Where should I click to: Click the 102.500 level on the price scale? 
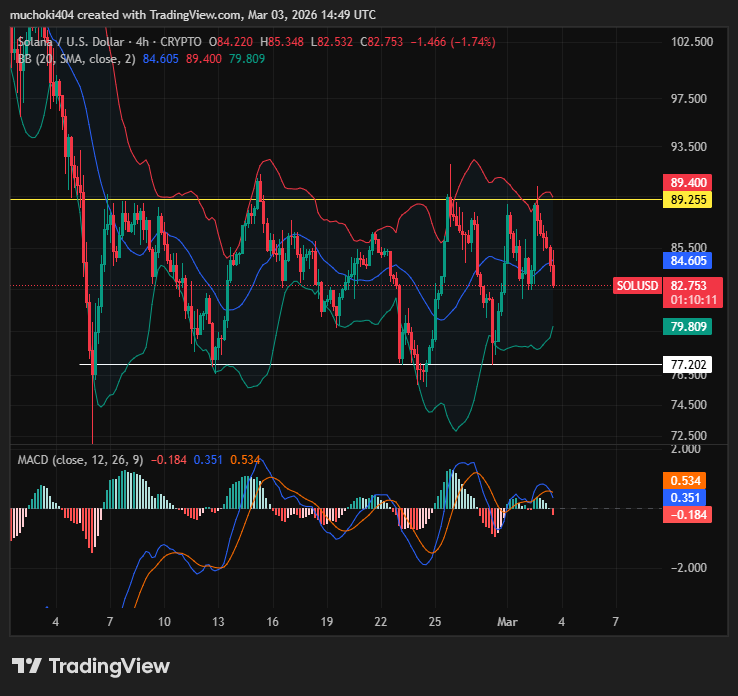pos(691,41)
